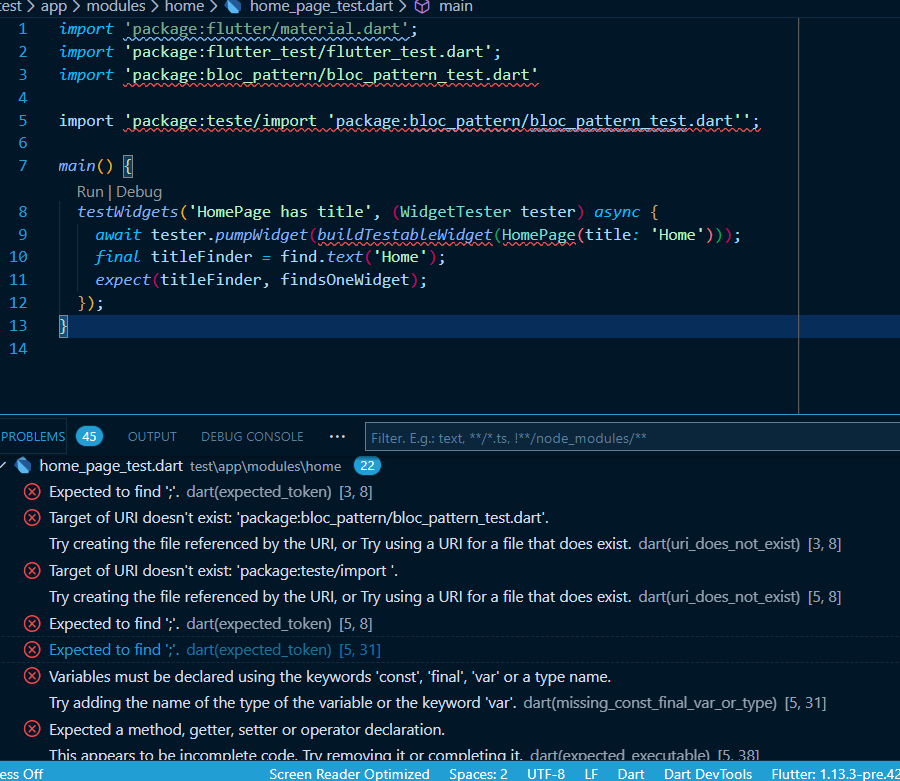The height and width of the screenshot is (781, 900).
Task: Click error icon for 'Expected a method' error
Action: [32, 729]
